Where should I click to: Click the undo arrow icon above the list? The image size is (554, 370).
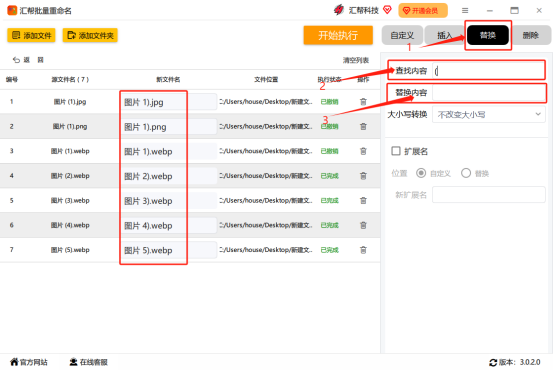16,60
